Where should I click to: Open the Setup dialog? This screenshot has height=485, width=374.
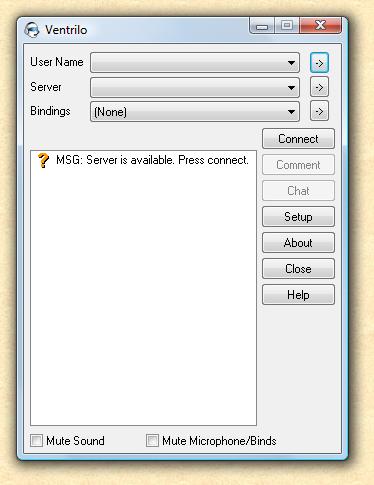(298, 217)
